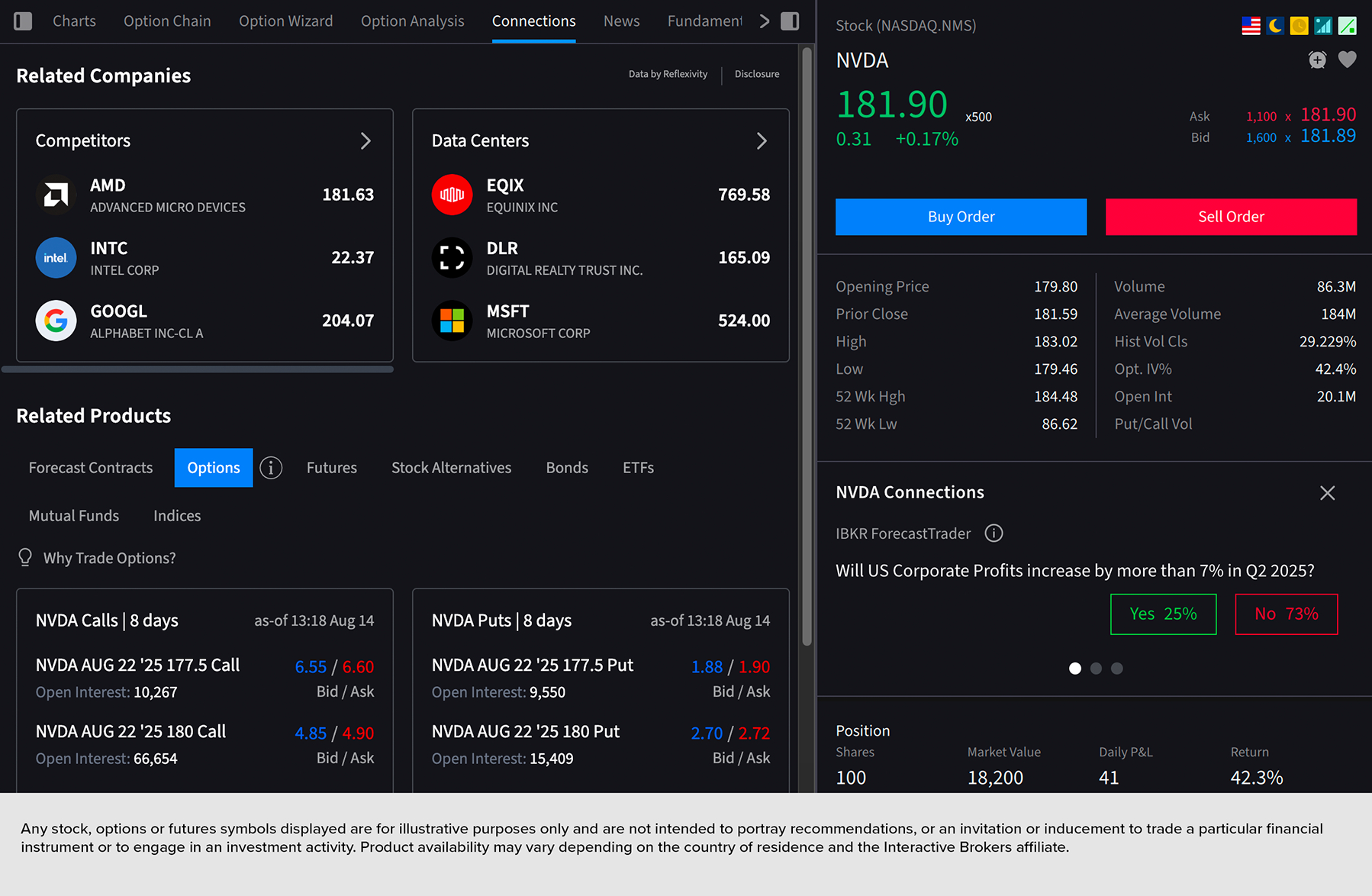
Task: Select the second carousel dot
Action: [1096, 669]
